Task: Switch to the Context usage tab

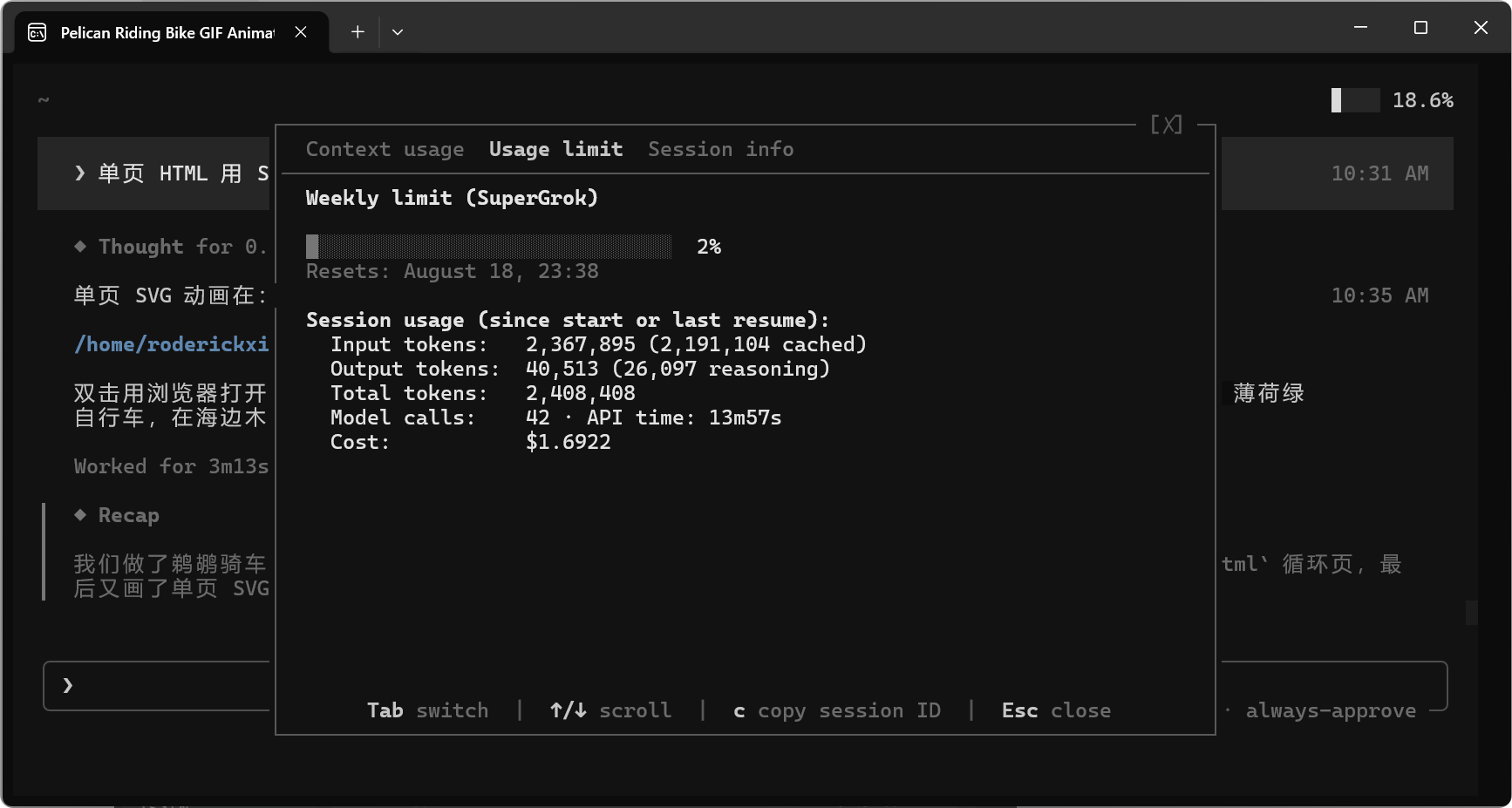Action: click(x=385, y=149)
